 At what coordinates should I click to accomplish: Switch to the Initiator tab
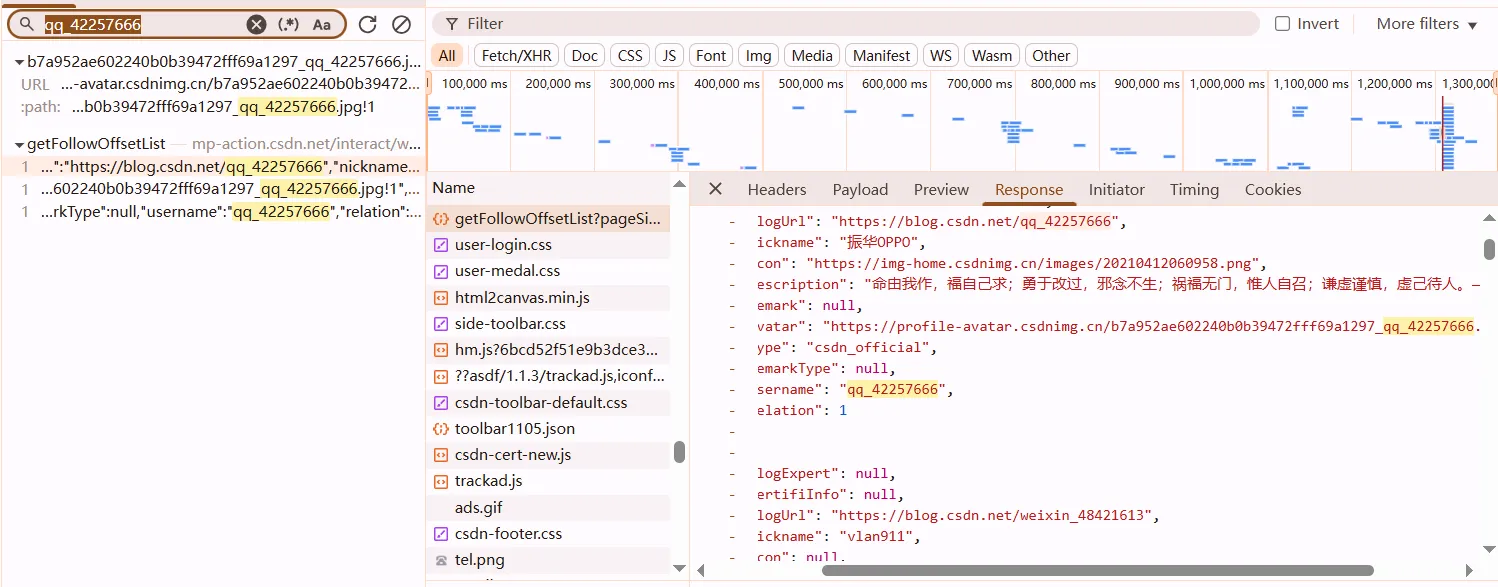pos(1117,190)
